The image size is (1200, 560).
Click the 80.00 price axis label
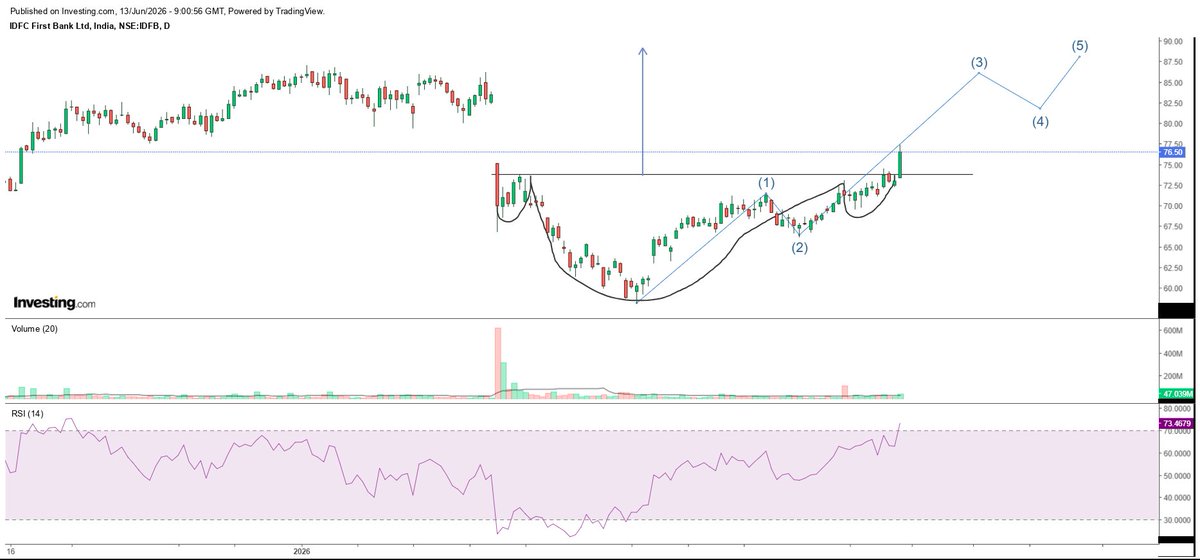[x=1171, y=124]
